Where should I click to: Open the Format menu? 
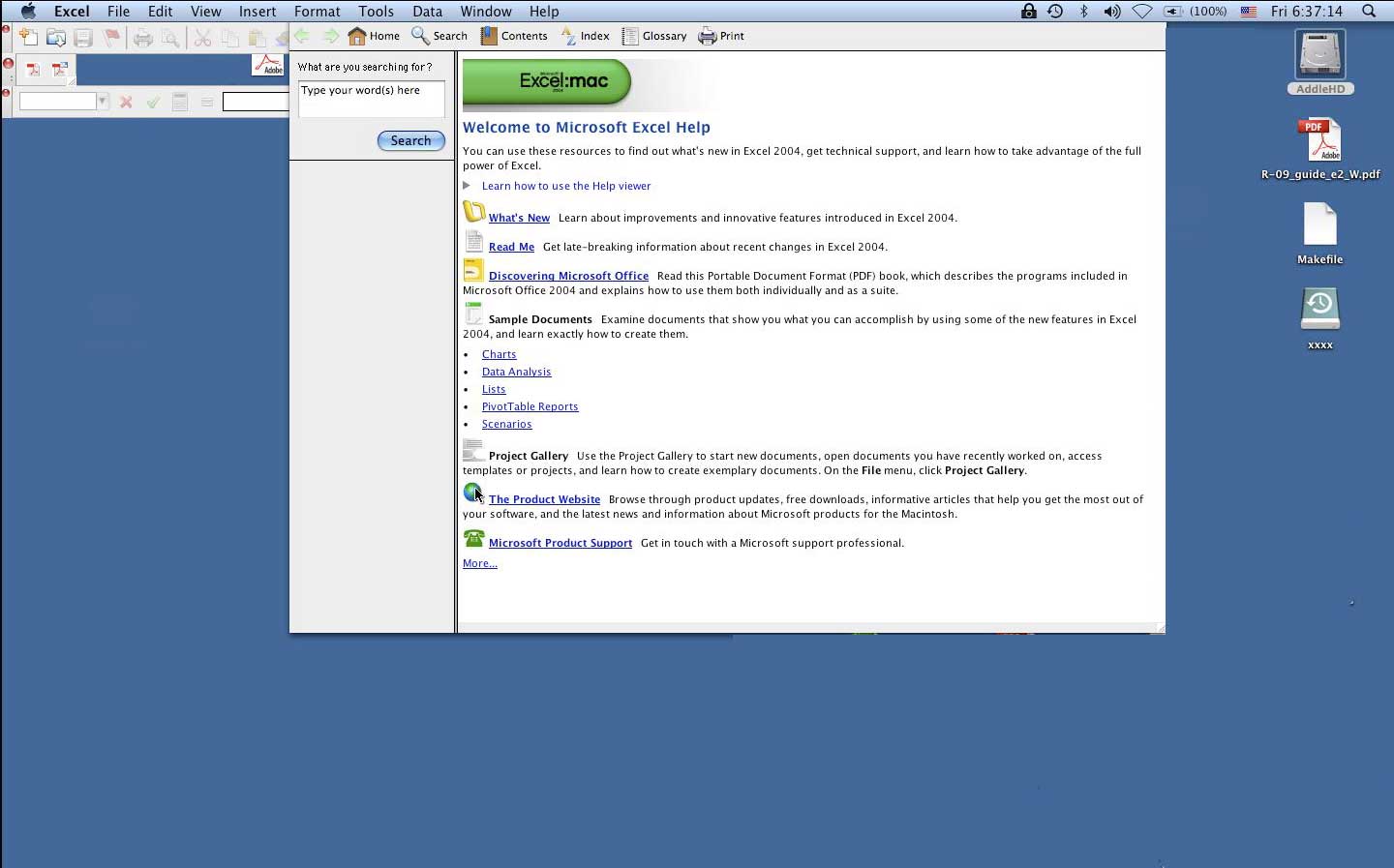pyautogui.click(x=317, y=12)
